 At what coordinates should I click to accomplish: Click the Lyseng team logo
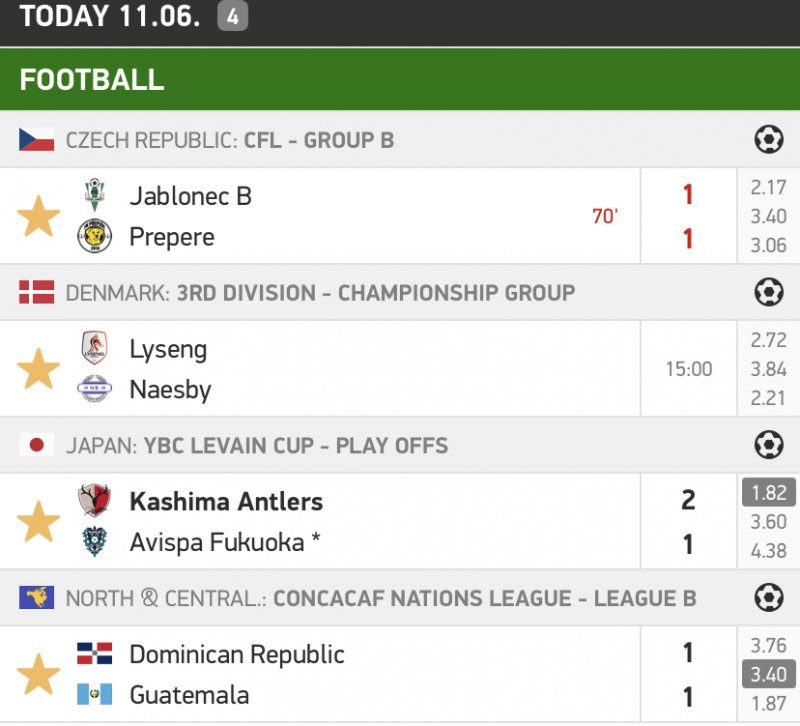tap(95, 348)
